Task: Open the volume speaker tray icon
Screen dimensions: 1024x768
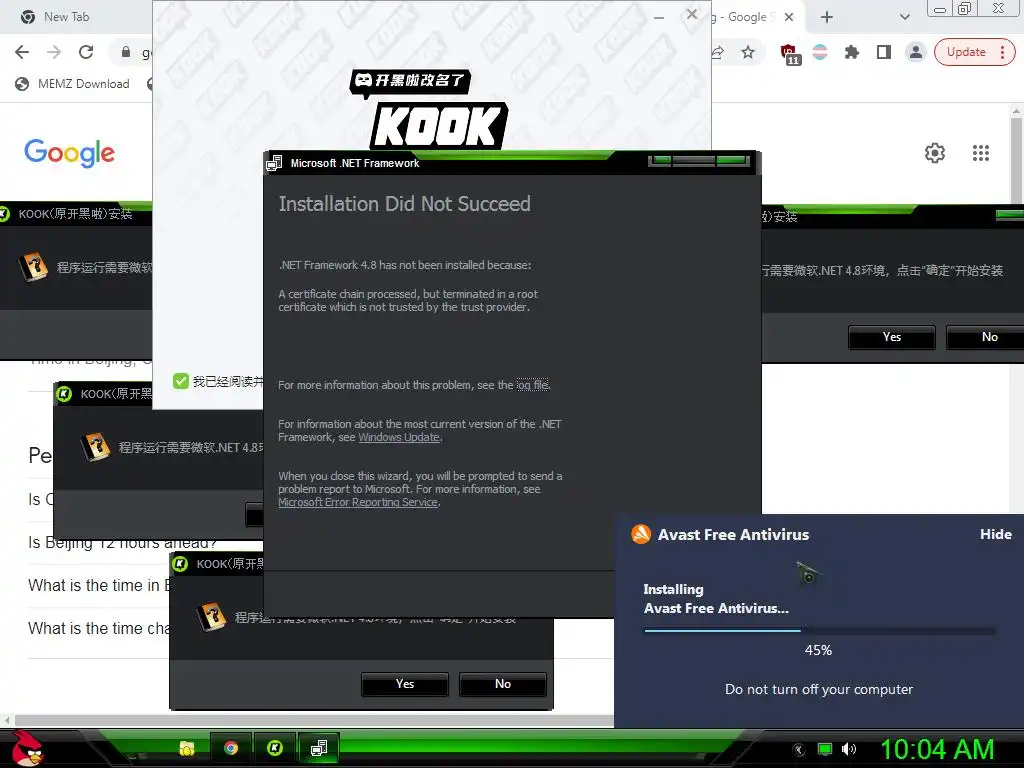Action: [848, 749]
